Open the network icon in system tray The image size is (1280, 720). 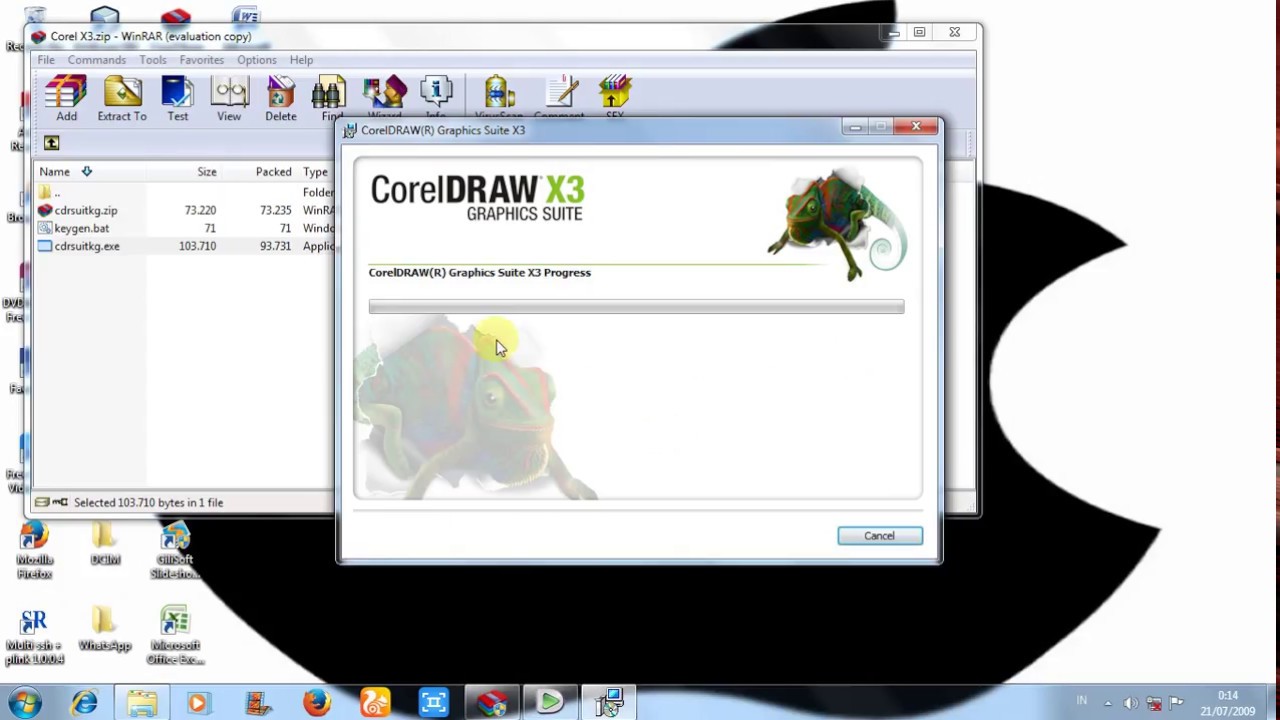click(x=1154, y=703)
